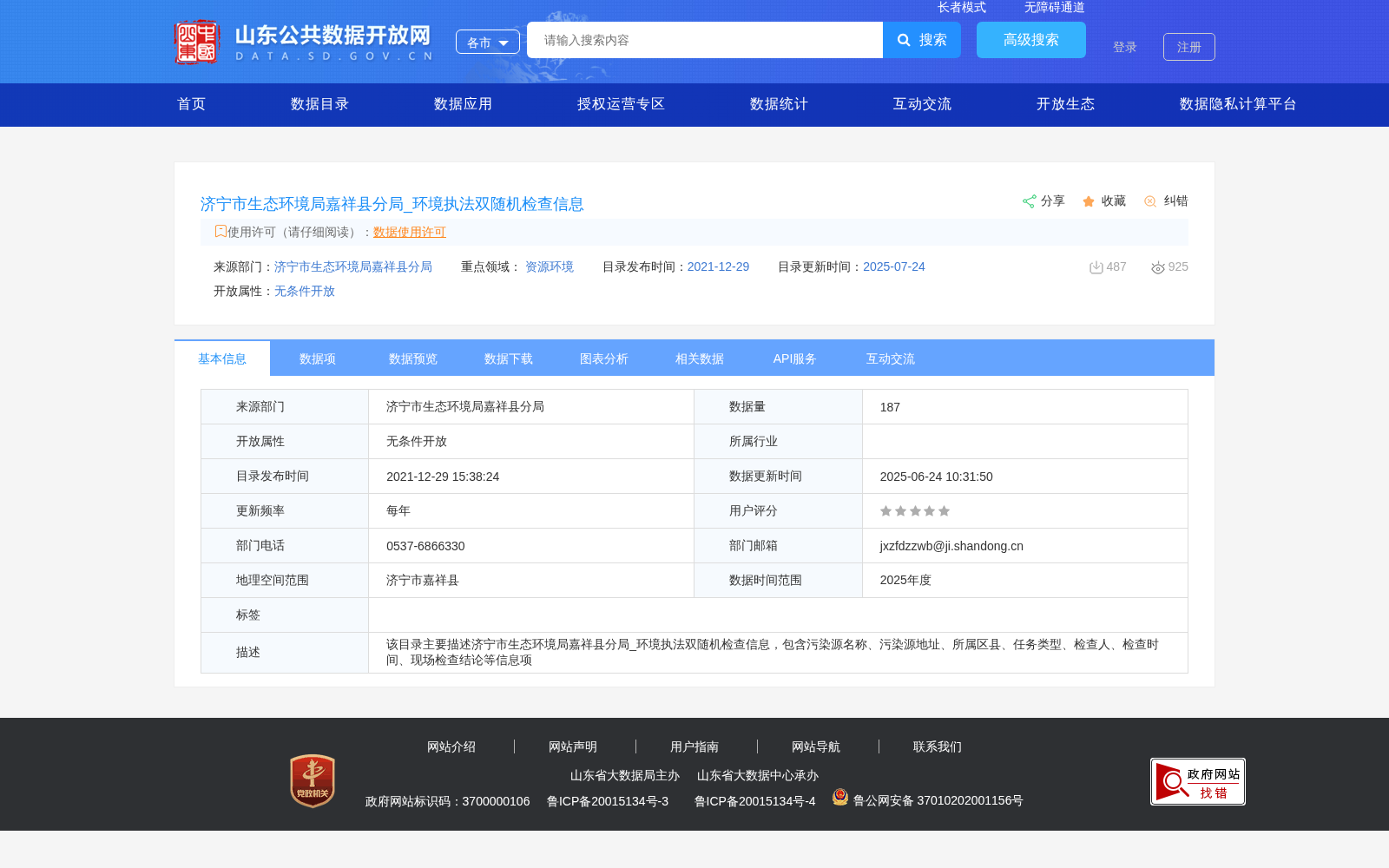Switch to the 相关数据 tab

pyautogui.click(x=700, y=358)
